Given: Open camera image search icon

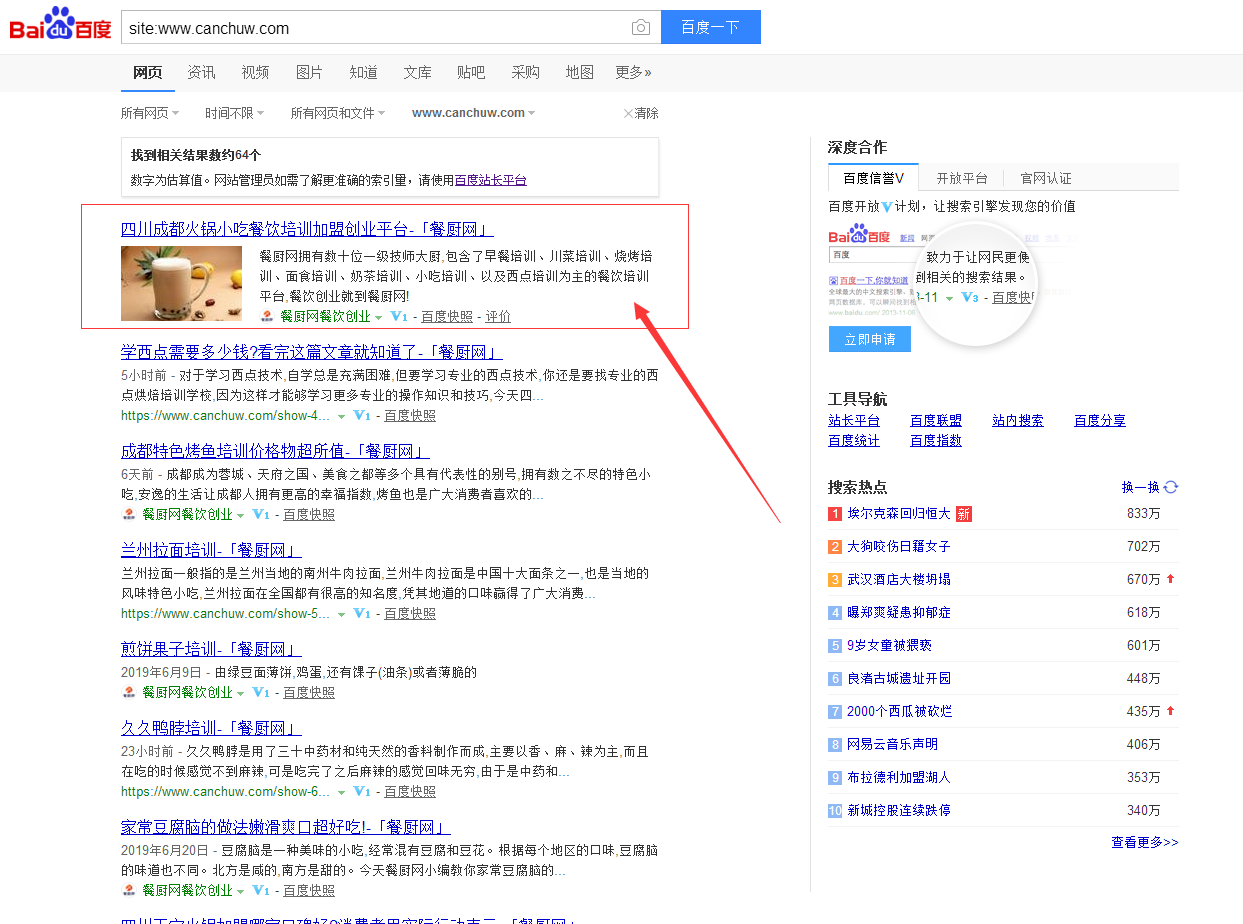Looking at the screenshot, I should [641, 28].
